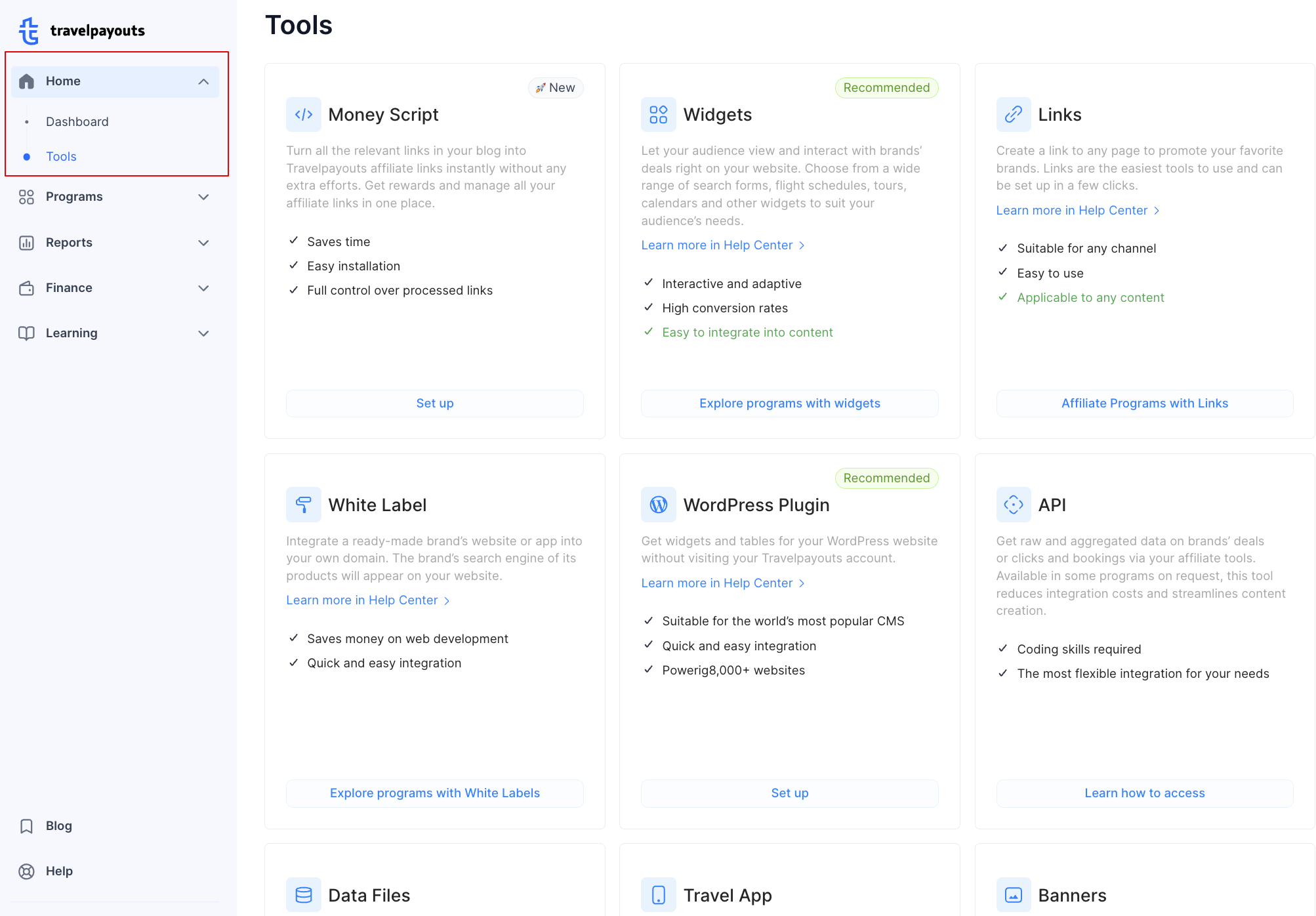
Task: Open White Label Learn more in Help Center
Action: click(x=368, y=600)
